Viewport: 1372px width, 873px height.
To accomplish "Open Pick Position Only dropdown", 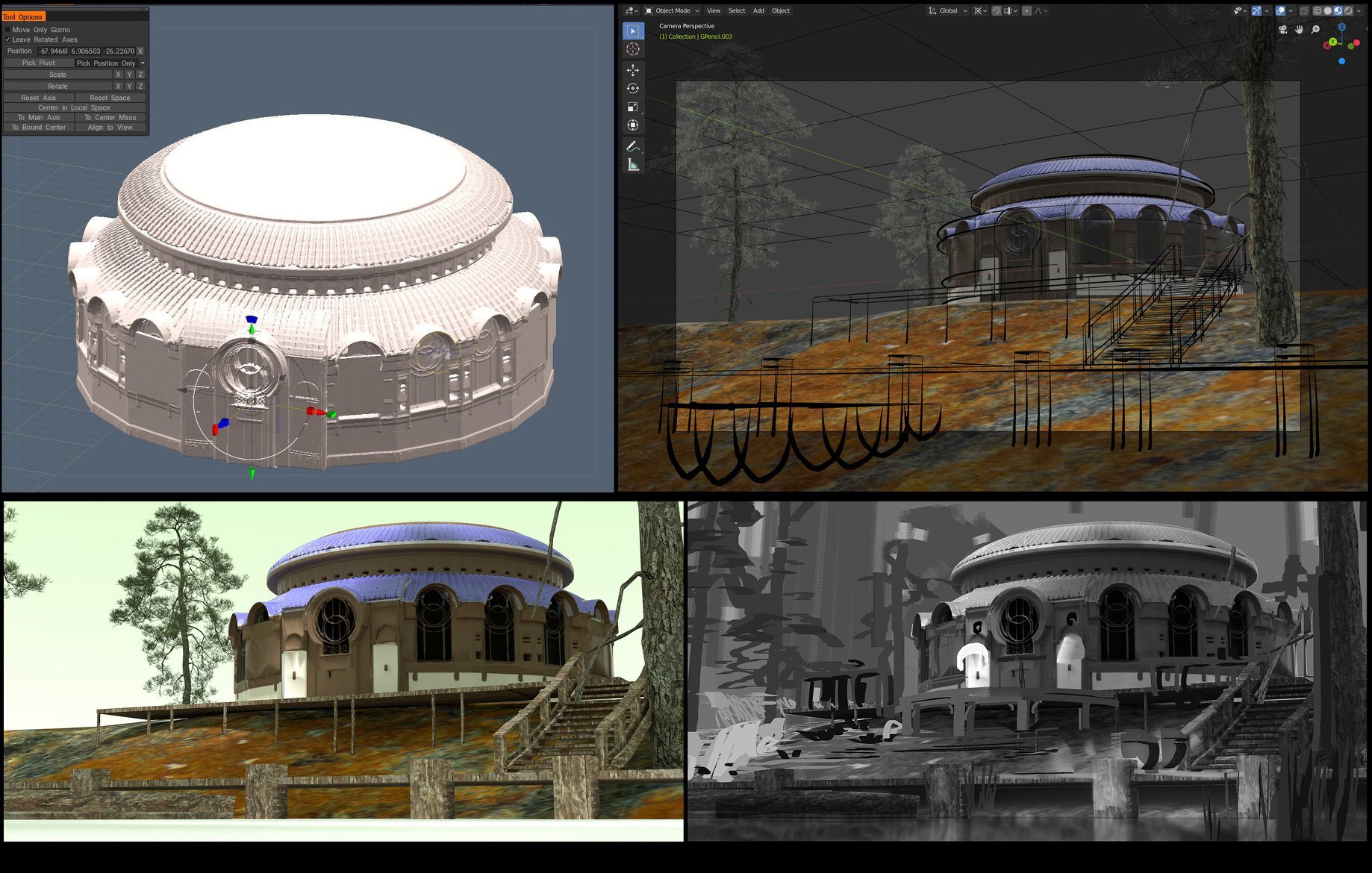I will pos(110,63).
